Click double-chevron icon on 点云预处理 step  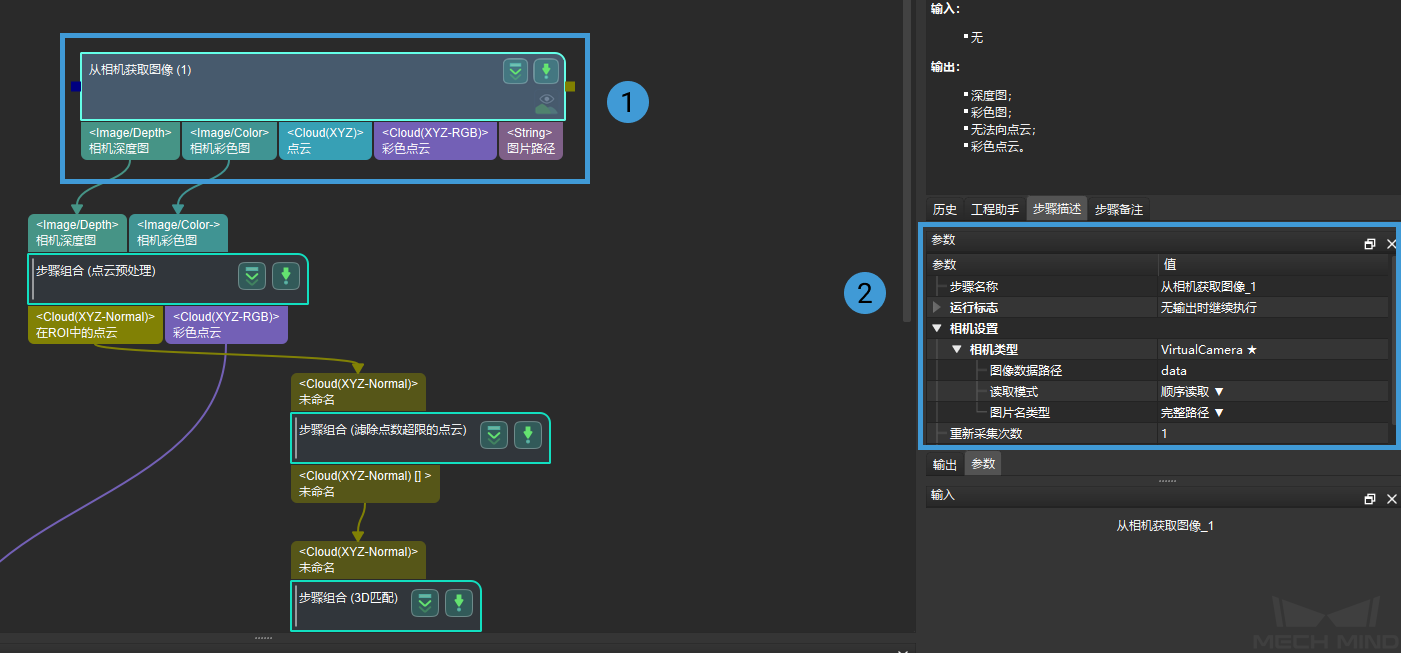click(252, 277)
